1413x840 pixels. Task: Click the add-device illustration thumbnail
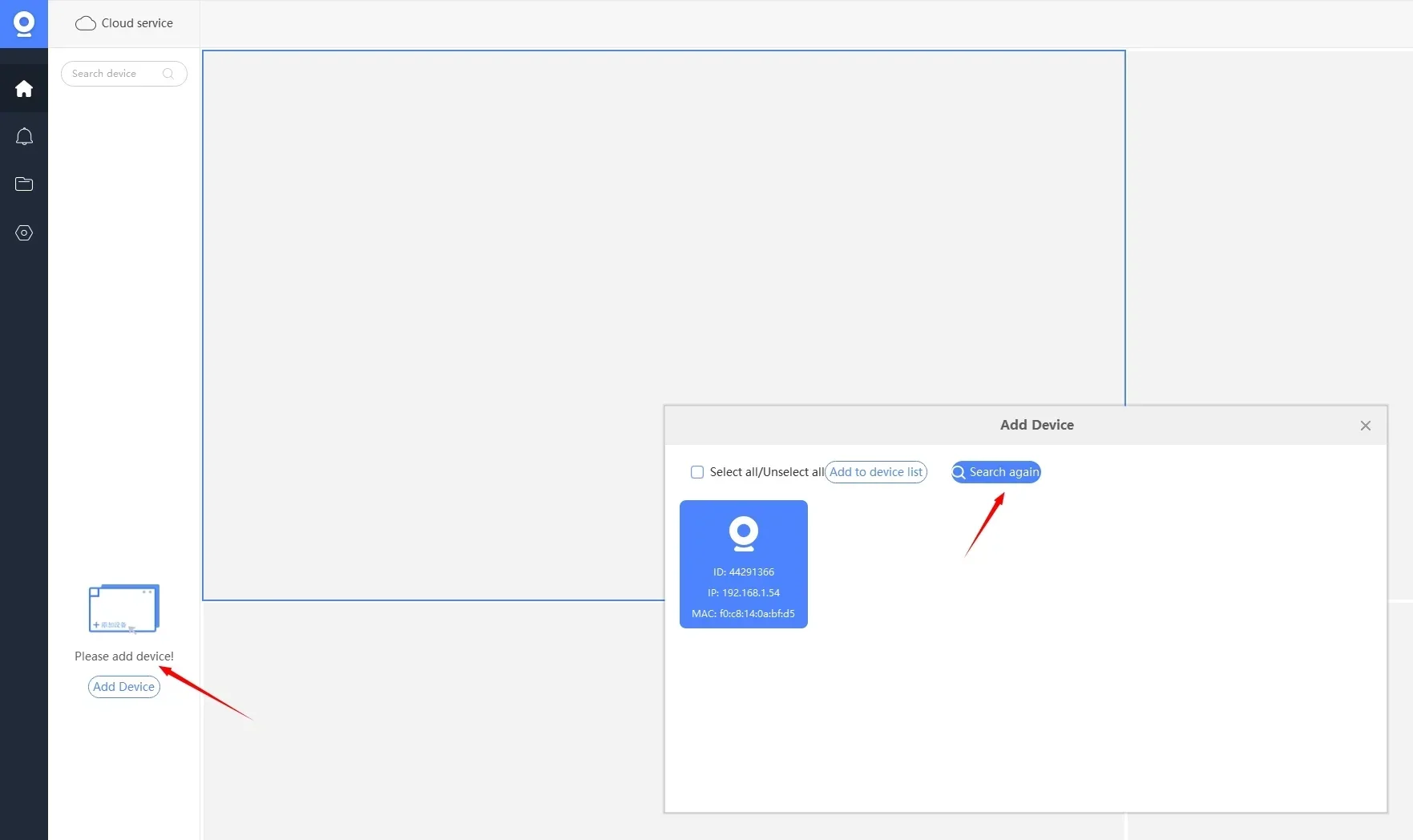tap(123, 608)
